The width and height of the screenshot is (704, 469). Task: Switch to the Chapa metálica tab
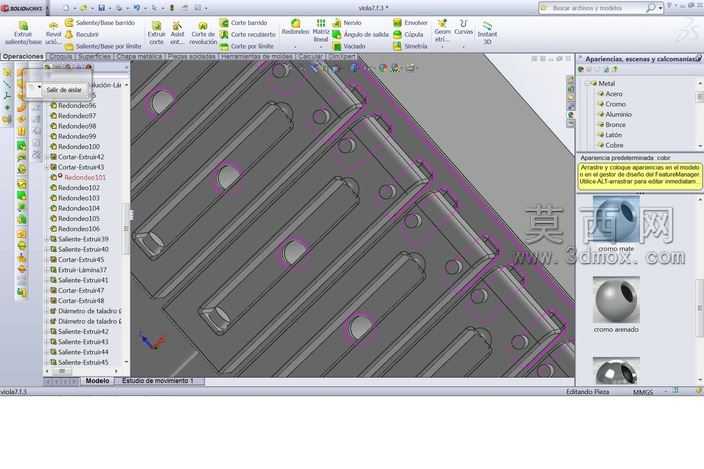coord(139,57)
